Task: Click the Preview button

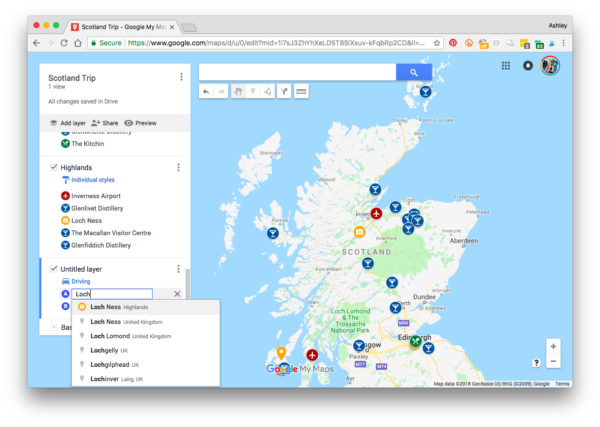Action: click(140, 123)
